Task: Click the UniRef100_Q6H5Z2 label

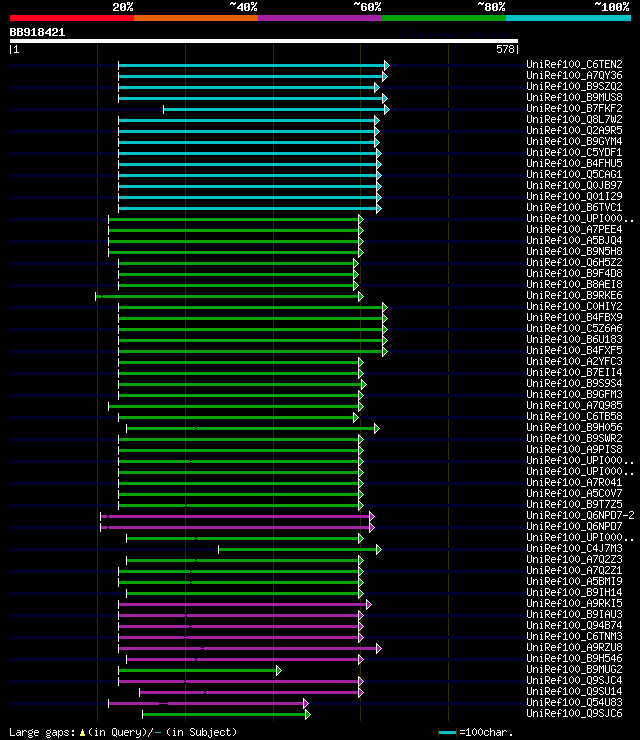Action: (574, 262)
